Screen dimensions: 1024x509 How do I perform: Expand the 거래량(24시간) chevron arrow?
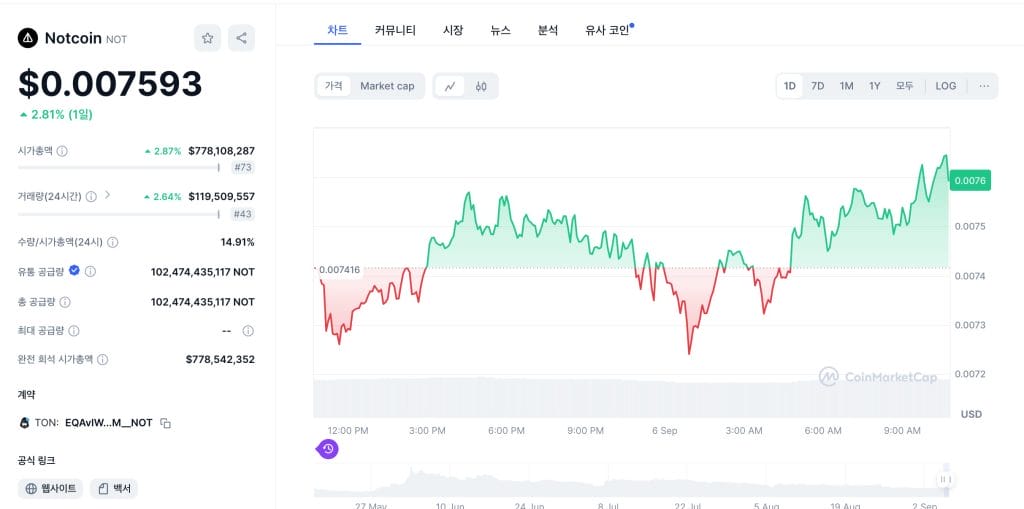[x=107, y=195]
